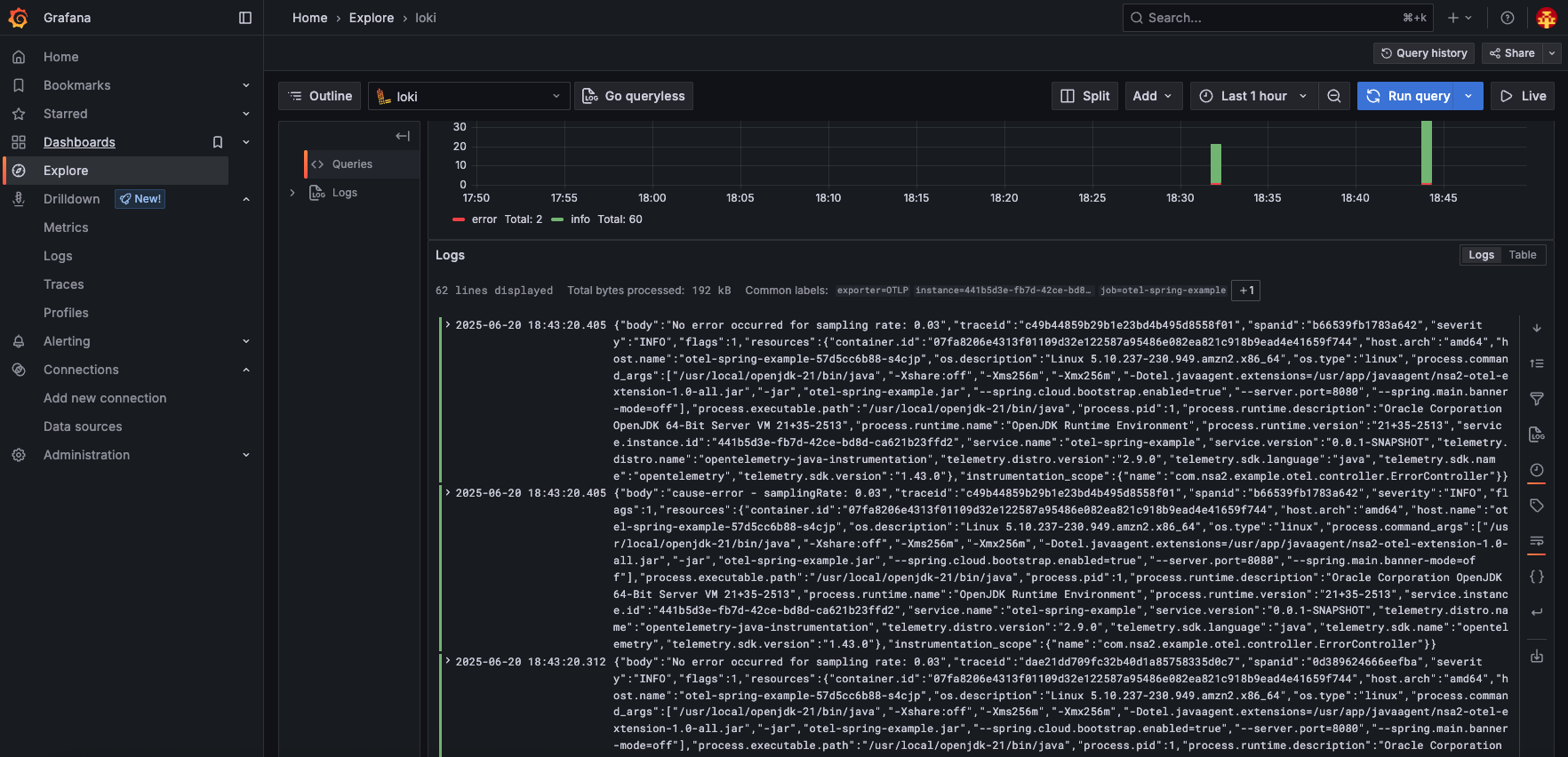Viewport: 1568px width, 757px height.
Task: Click the Drilldown icon in sidebar
Action: point(19,199)
